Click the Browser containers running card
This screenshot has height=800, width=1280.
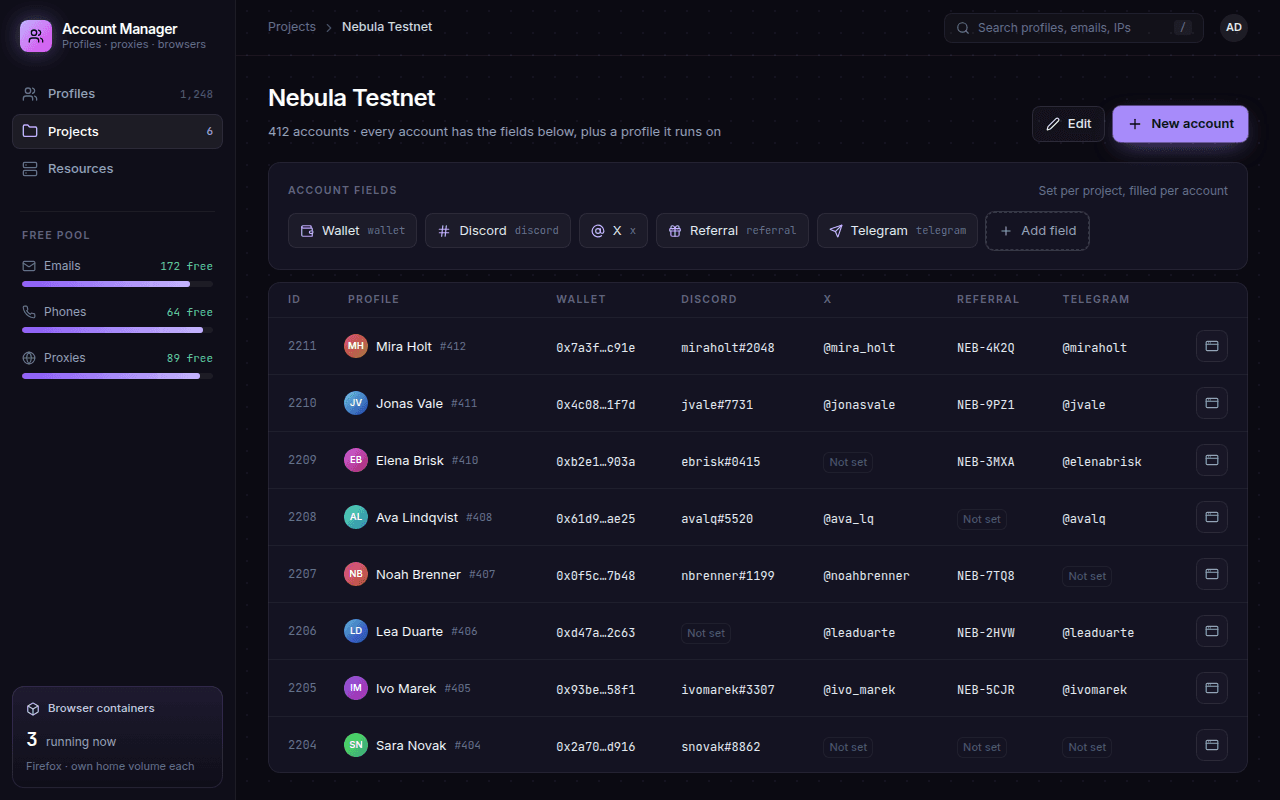point(117,737)
